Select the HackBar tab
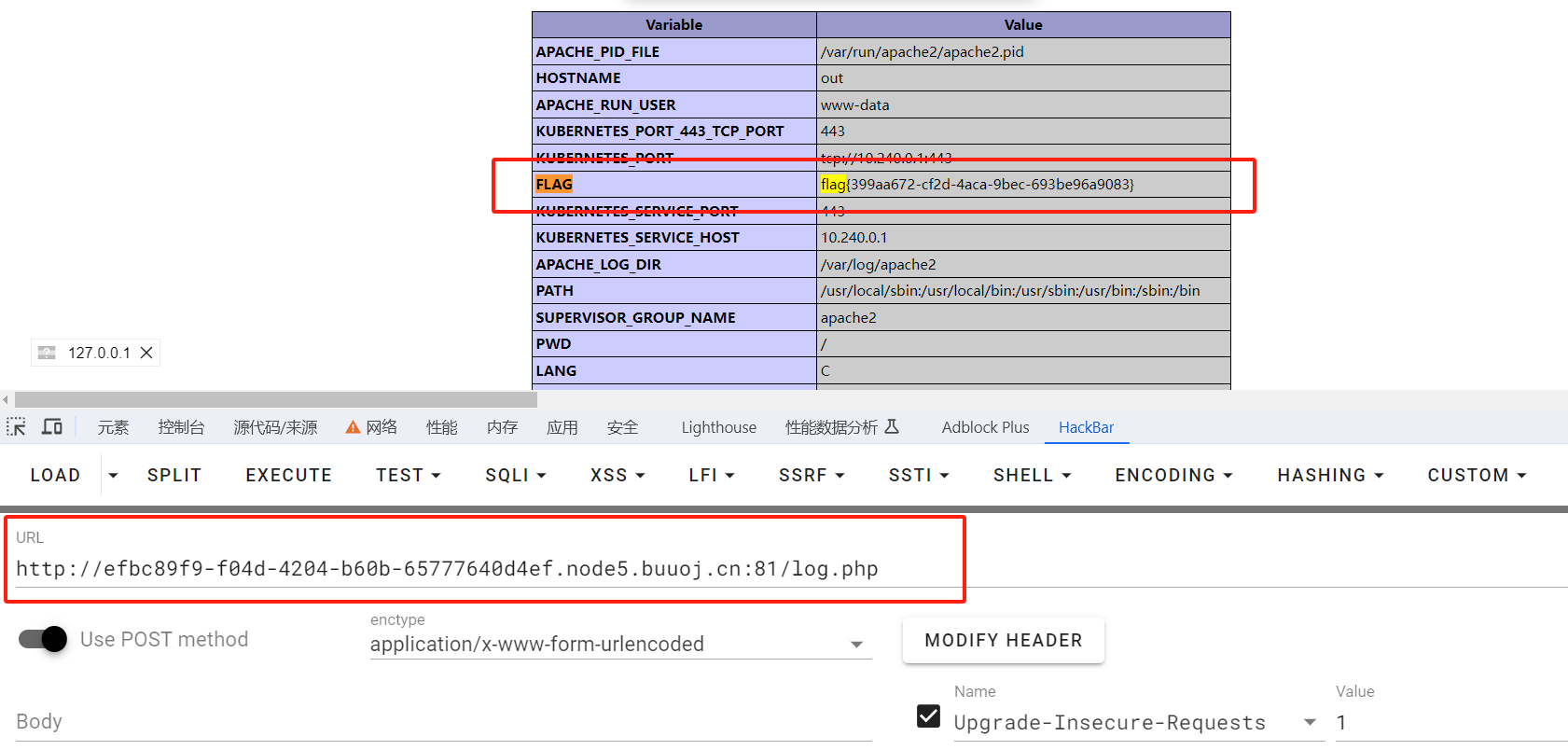 click(1086, 427)
